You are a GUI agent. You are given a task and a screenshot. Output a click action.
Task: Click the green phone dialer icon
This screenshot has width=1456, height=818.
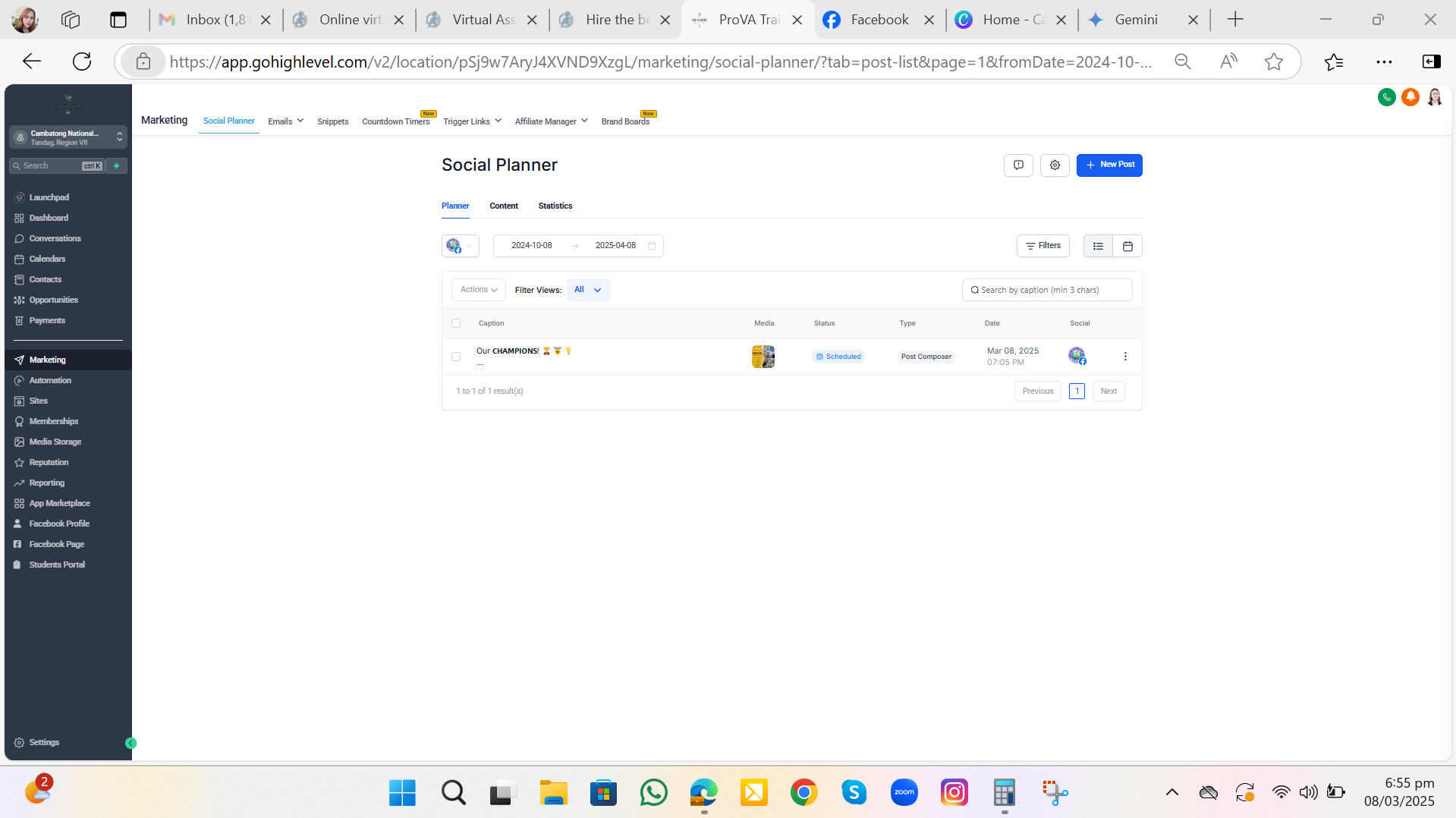click(1386, 97)
